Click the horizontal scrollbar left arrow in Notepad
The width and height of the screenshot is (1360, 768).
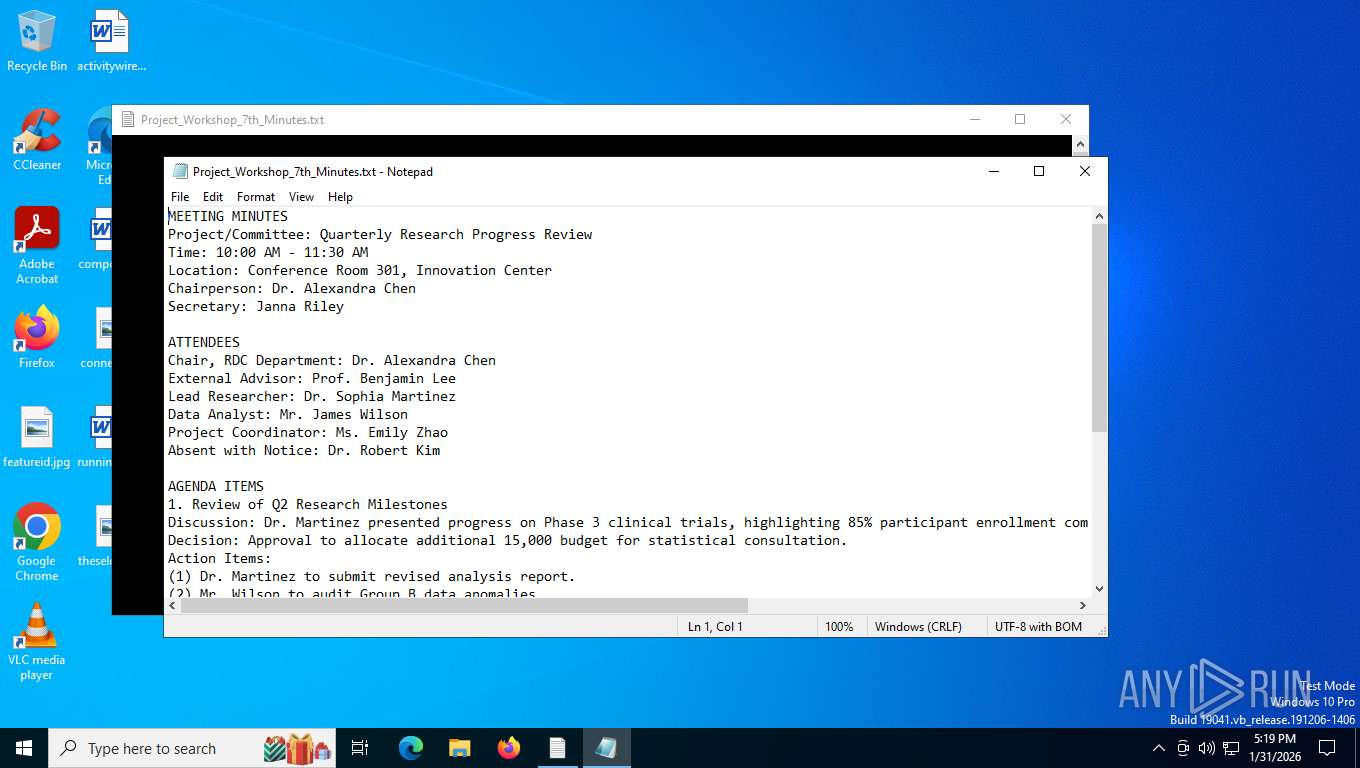[174, 606]
